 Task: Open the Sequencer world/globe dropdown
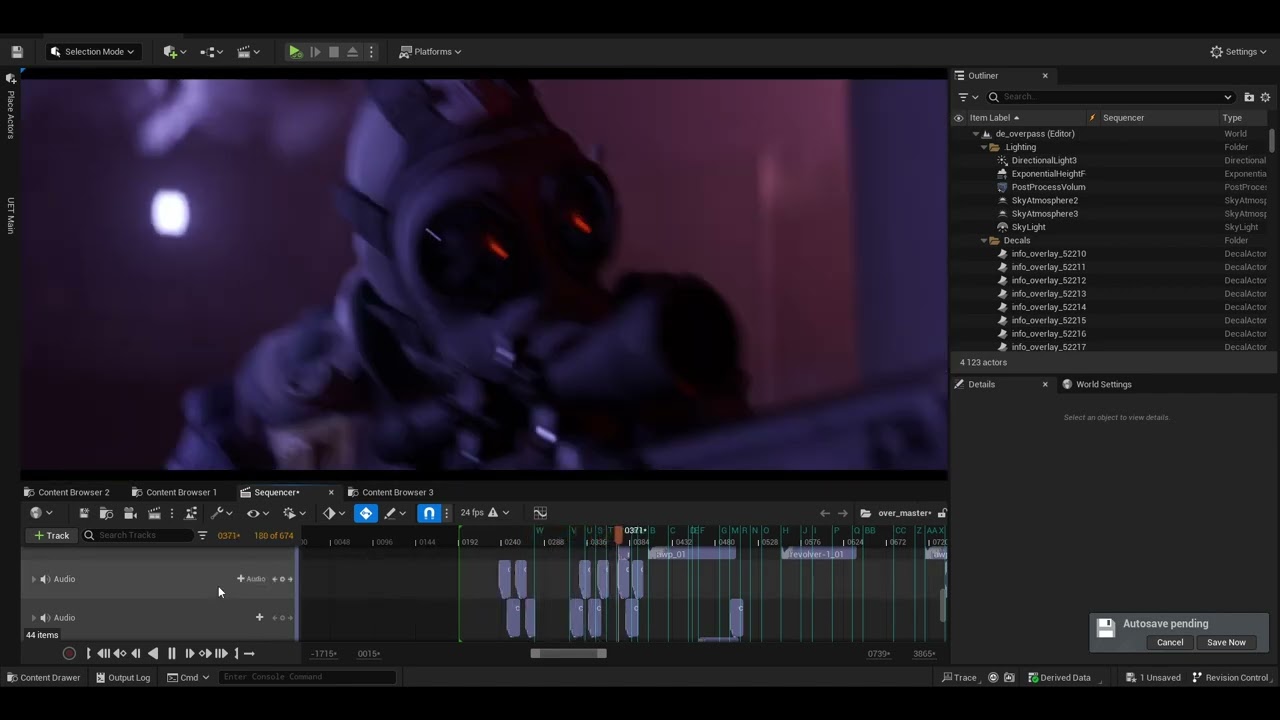41,514
